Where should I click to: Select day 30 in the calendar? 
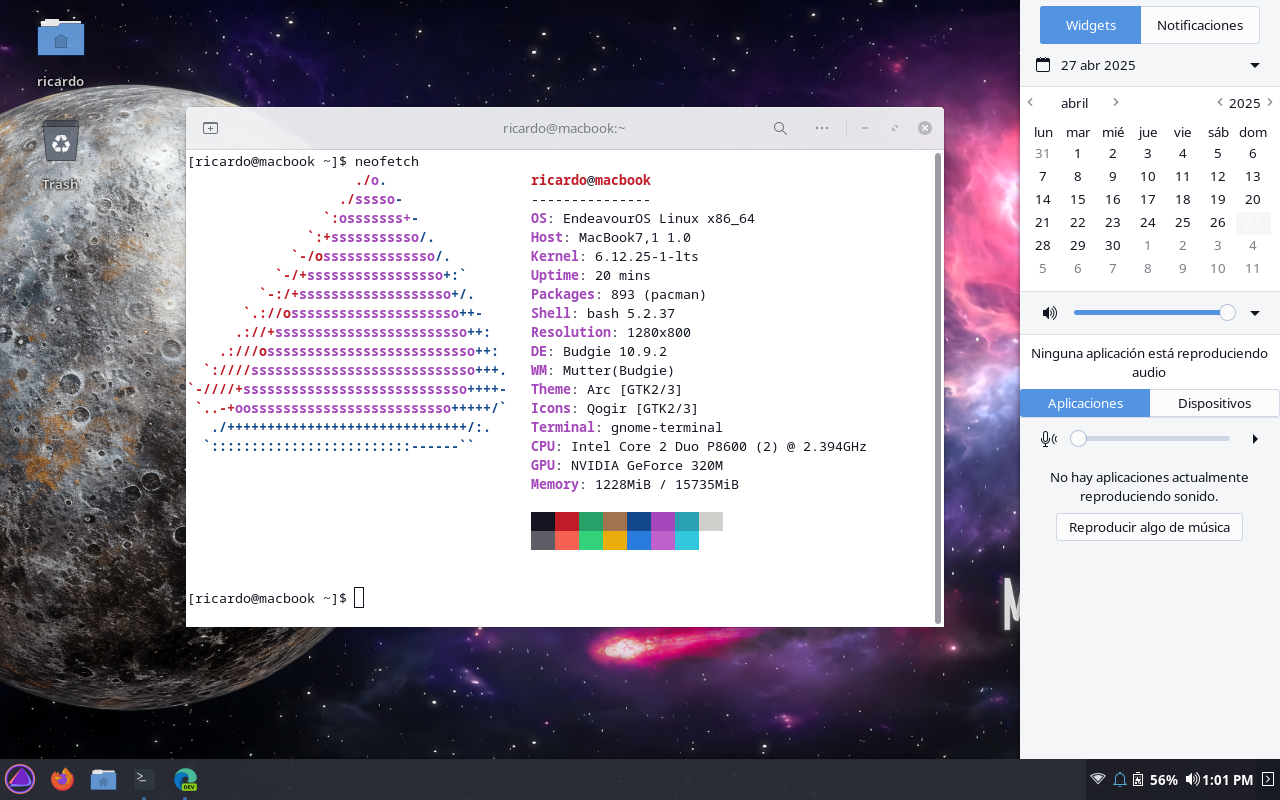[x=1113, y=245]
